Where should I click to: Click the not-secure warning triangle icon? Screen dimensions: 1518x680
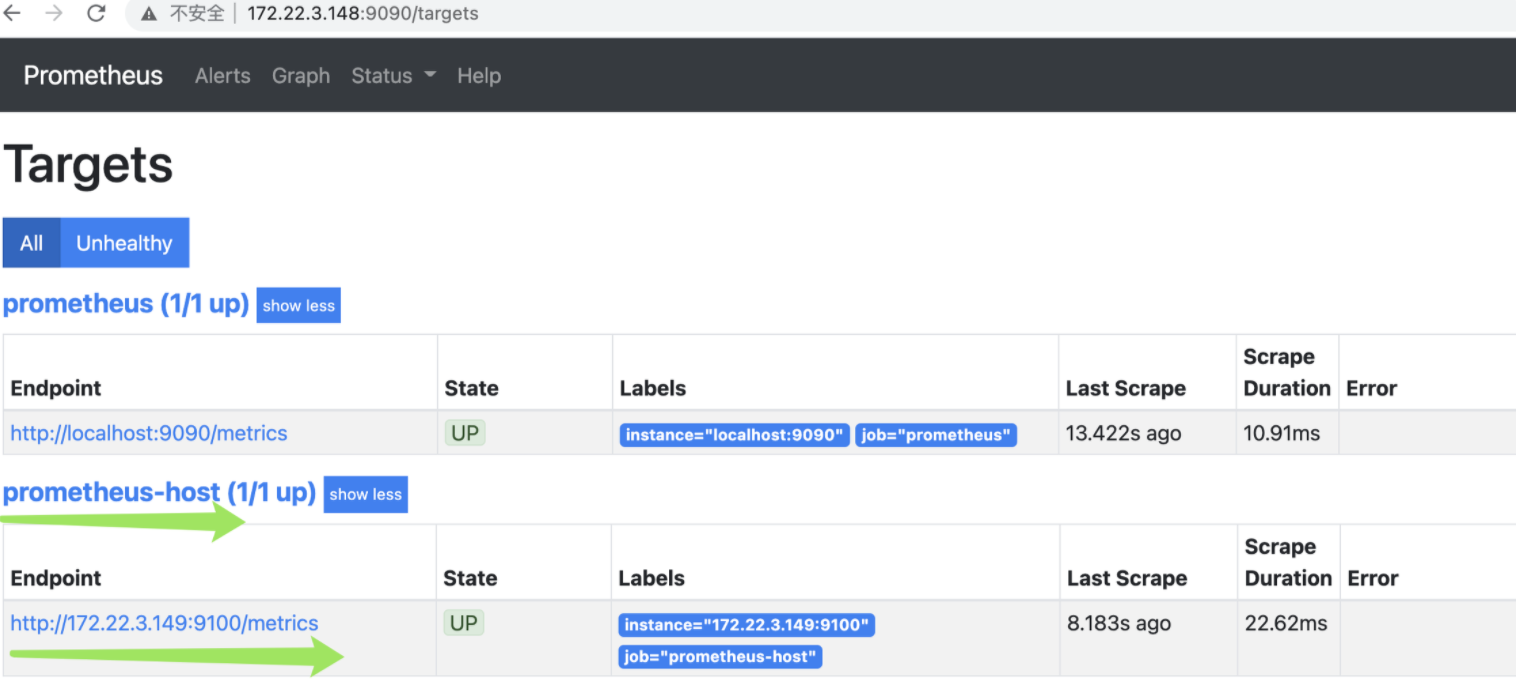pyautogui.click(x=149, y=14)
